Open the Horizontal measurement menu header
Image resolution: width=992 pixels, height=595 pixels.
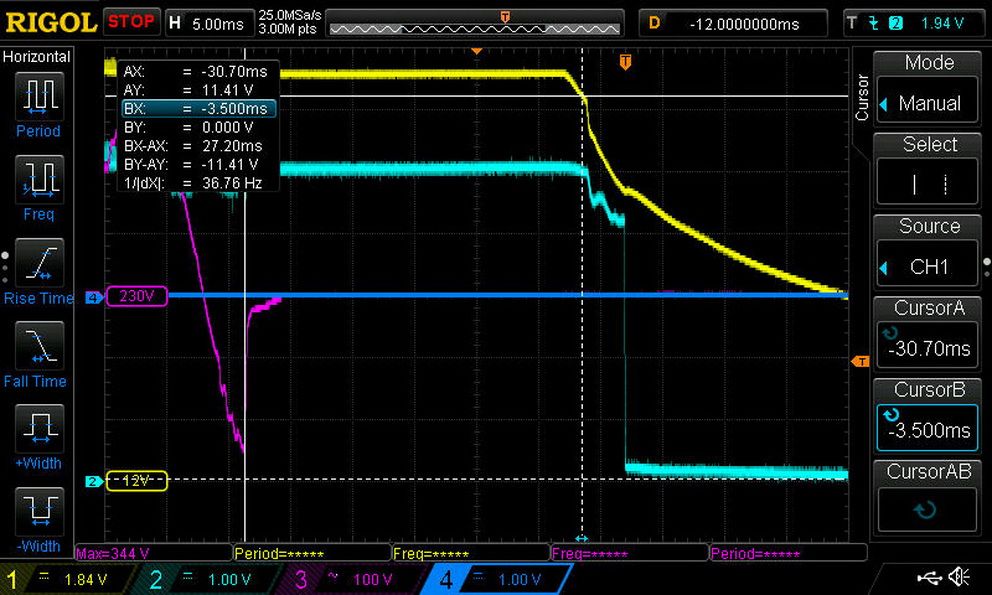point(37,57)
